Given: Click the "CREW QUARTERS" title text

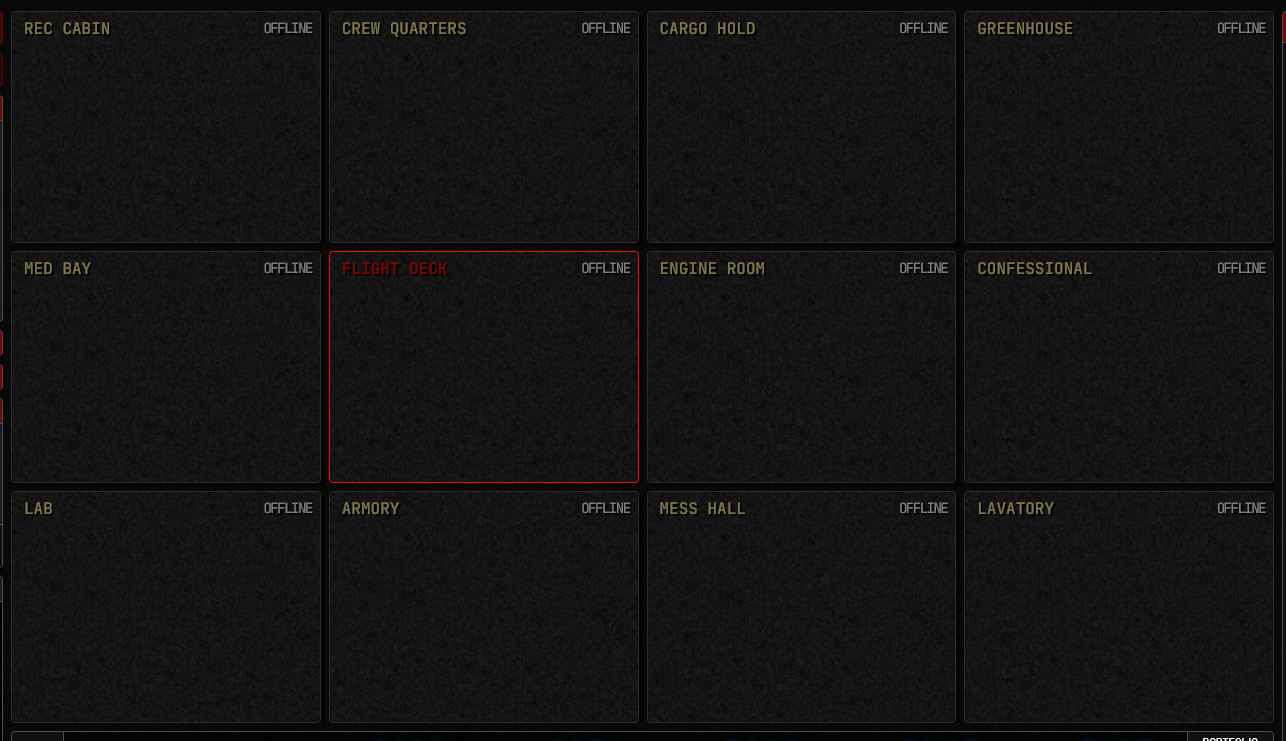Looking at the screenshot, I should click(x=404, y=29).
